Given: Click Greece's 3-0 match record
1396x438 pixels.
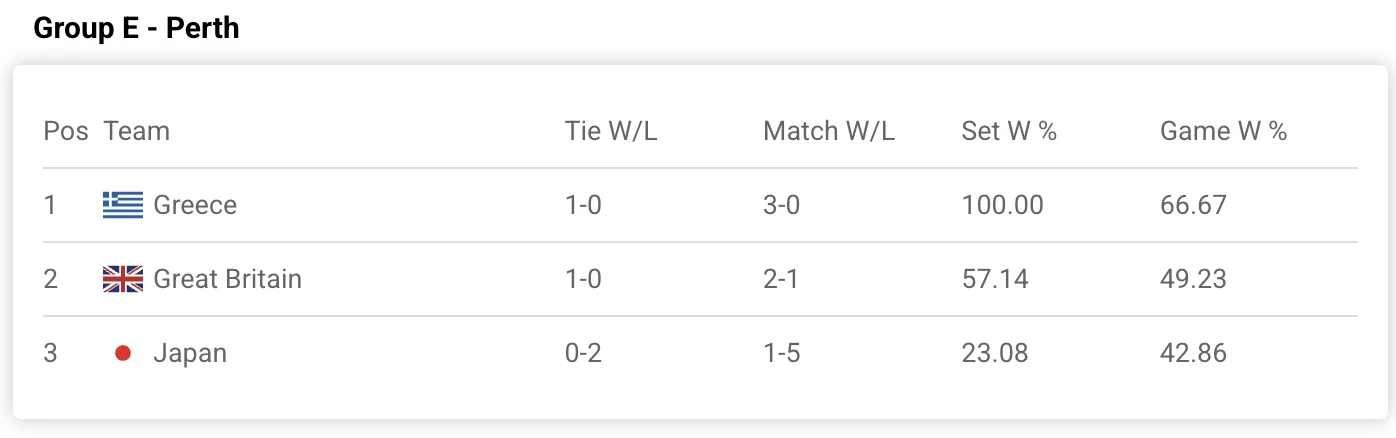Looking at the screenshot, I should pos(781,205).
